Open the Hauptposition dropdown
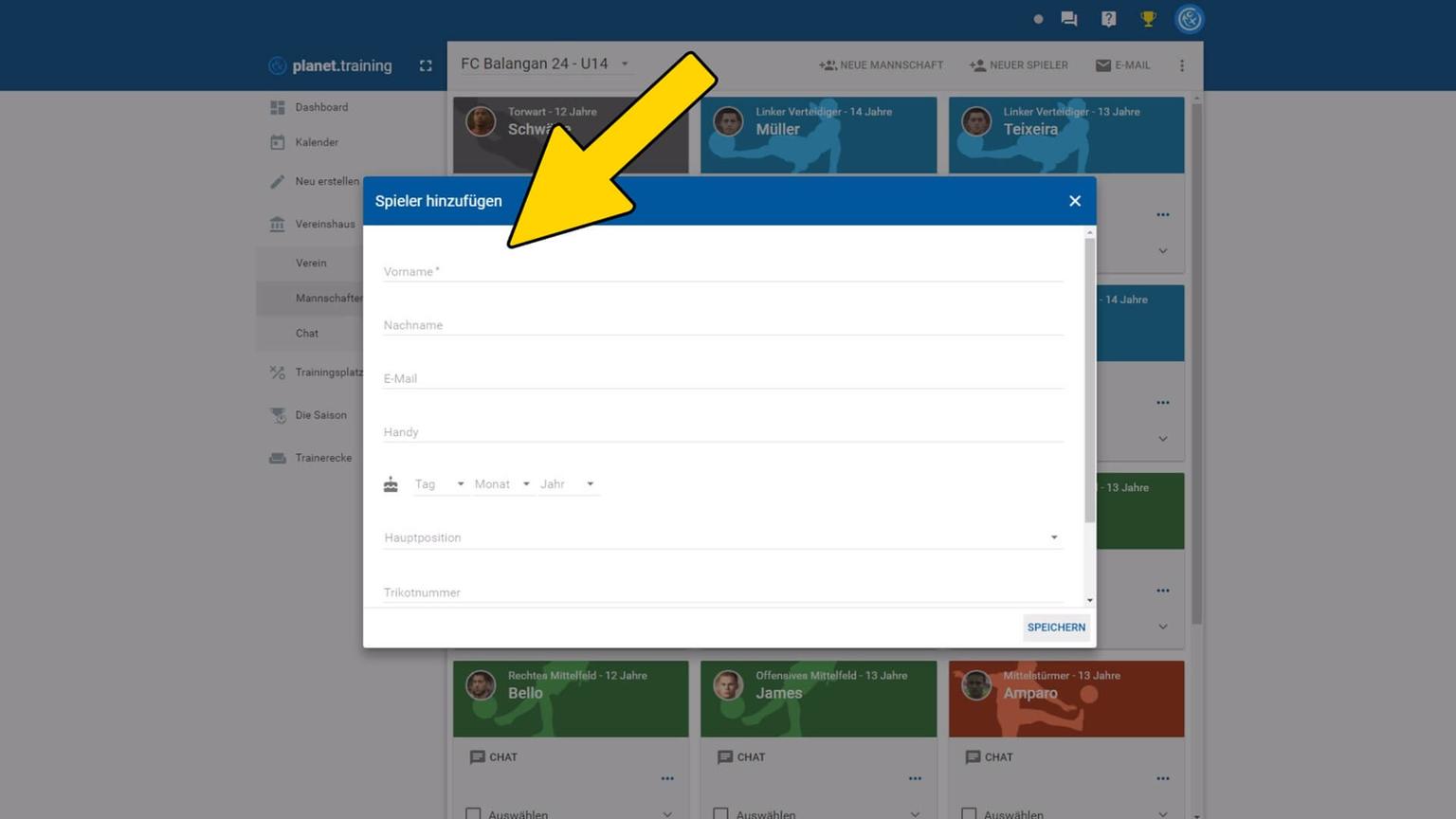1456x819 pixels. [x=722, y=537]
